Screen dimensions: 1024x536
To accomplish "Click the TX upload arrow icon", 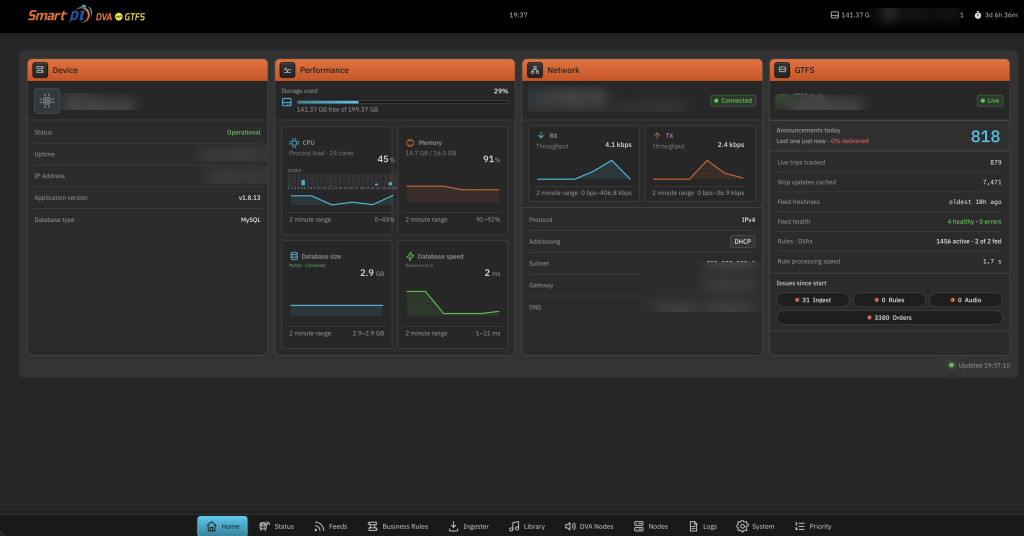I will point(657,135).
